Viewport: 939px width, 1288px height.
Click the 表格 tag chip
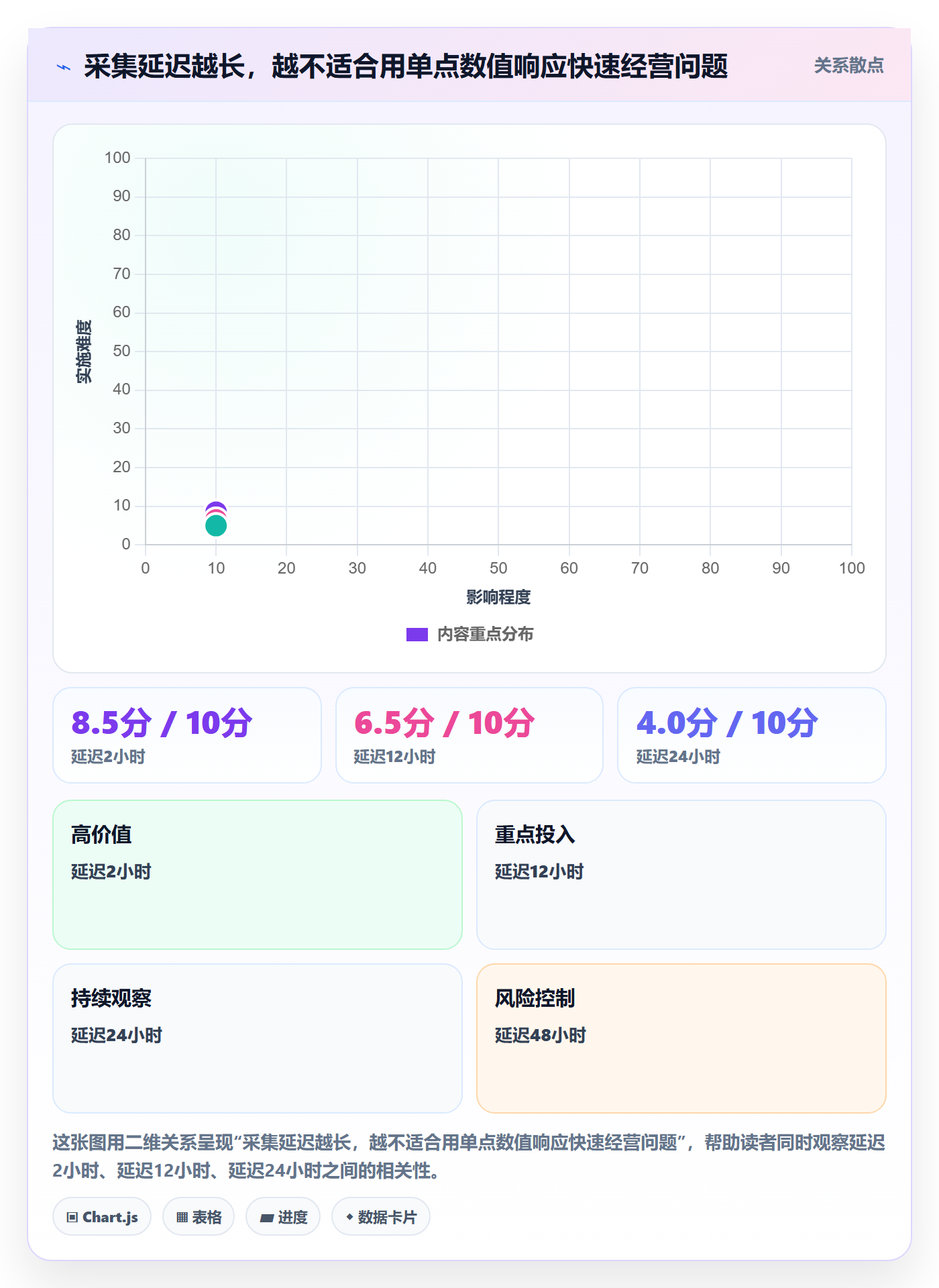pyautogui.click(x=199, y=1217)
